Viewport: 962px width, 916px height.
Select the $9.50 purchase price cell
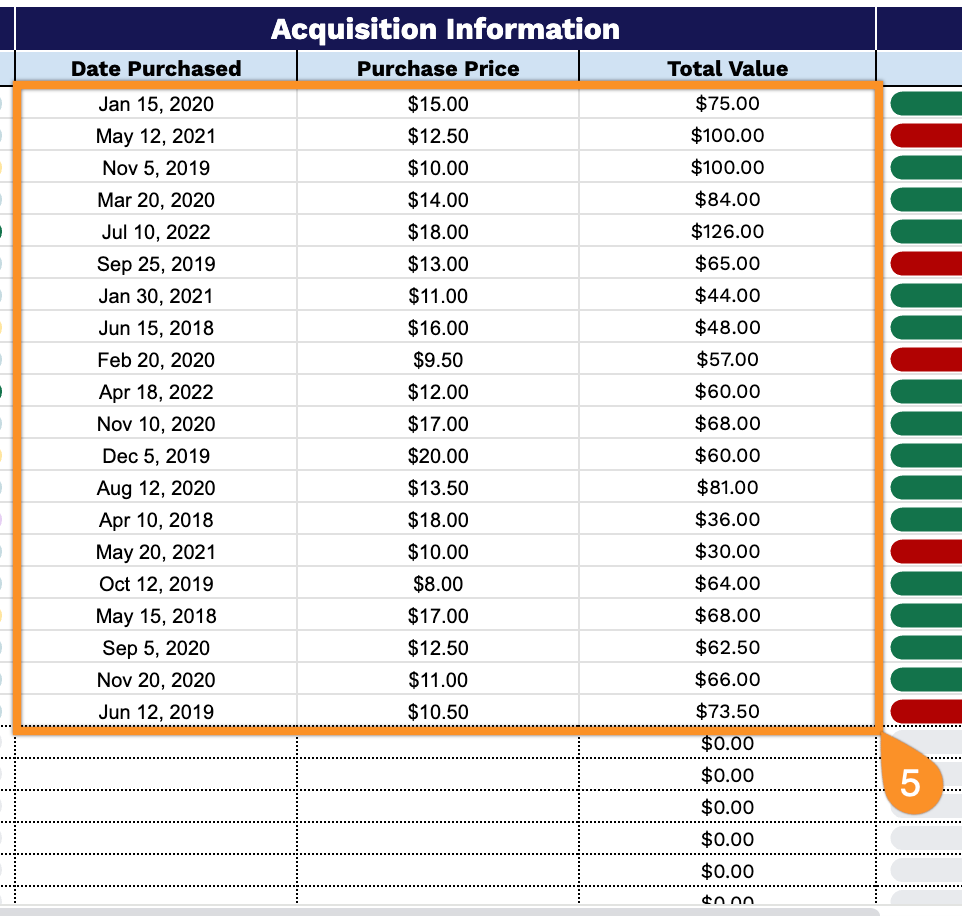(x=438, y=360)
